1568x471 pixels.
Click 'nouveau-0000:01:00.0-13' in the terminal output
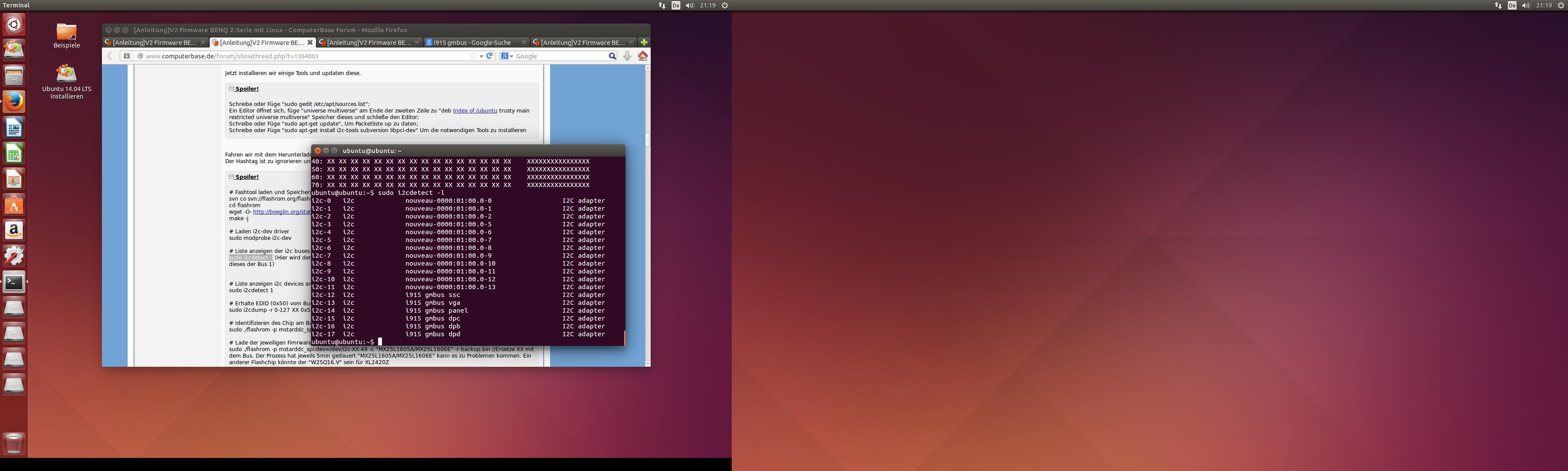pyautogui.click(x=450, y=287)
